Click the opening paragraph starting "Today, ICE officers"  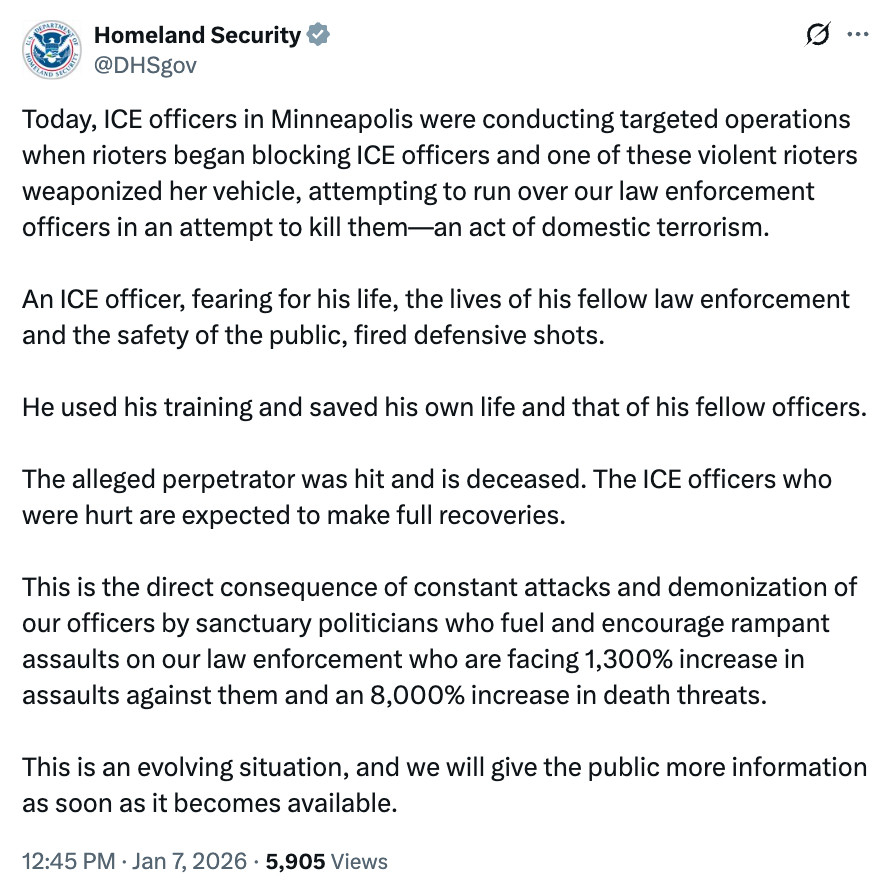click(436, 172)
